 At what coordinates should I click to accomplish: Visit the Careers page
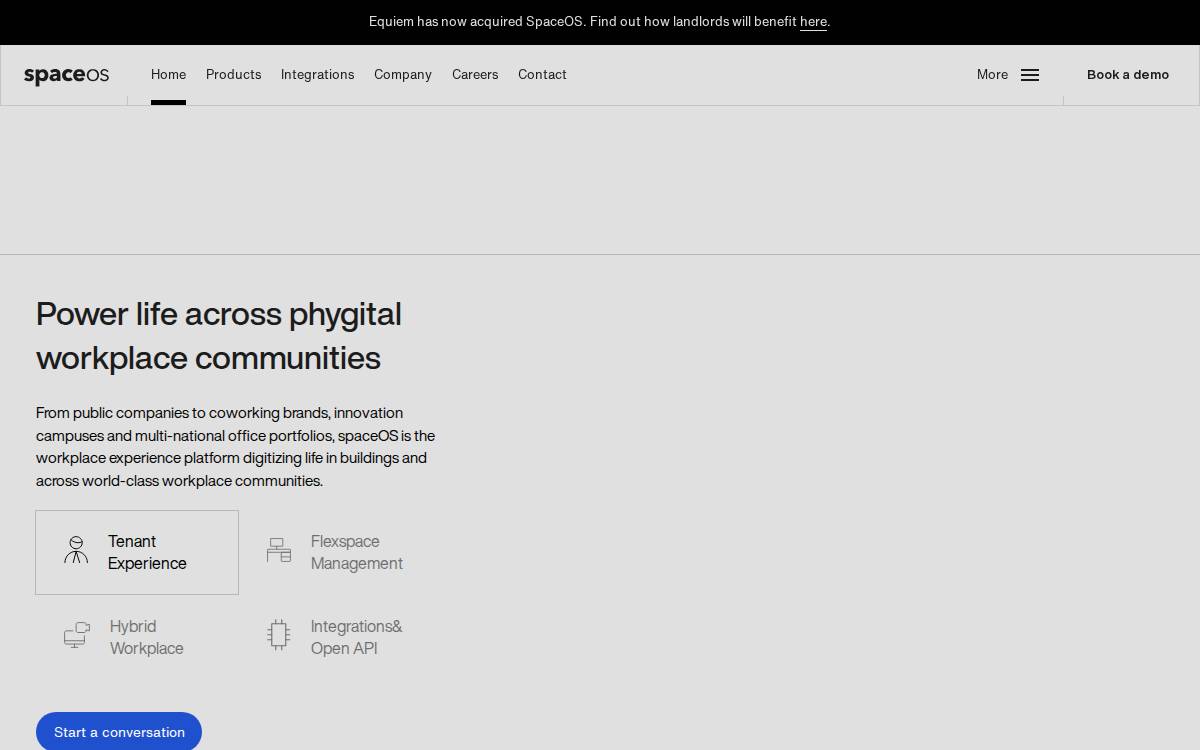475,74
